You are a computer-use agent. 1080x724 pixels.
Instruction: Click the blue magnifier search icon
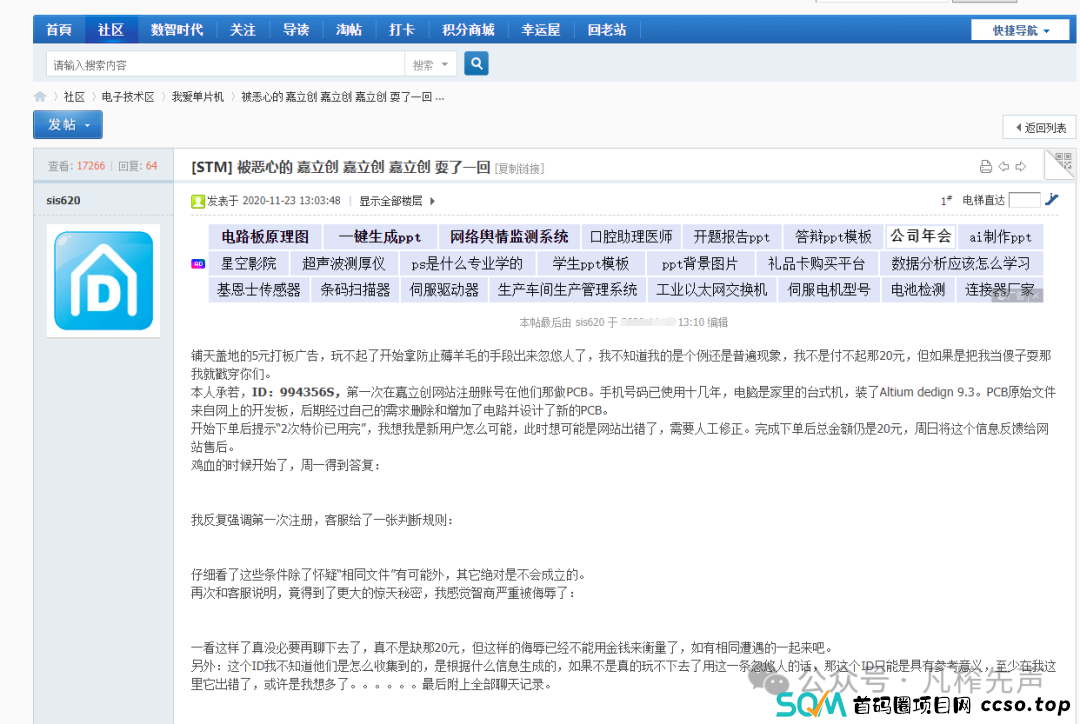pos(476,63)
